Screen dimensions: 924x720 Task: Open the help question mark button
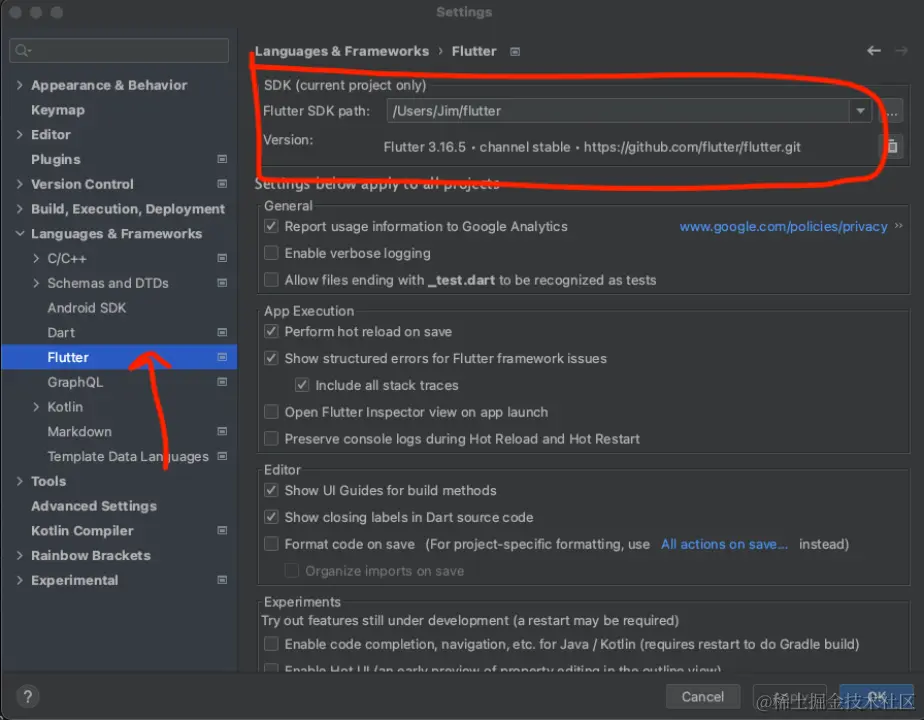[27, 696]
